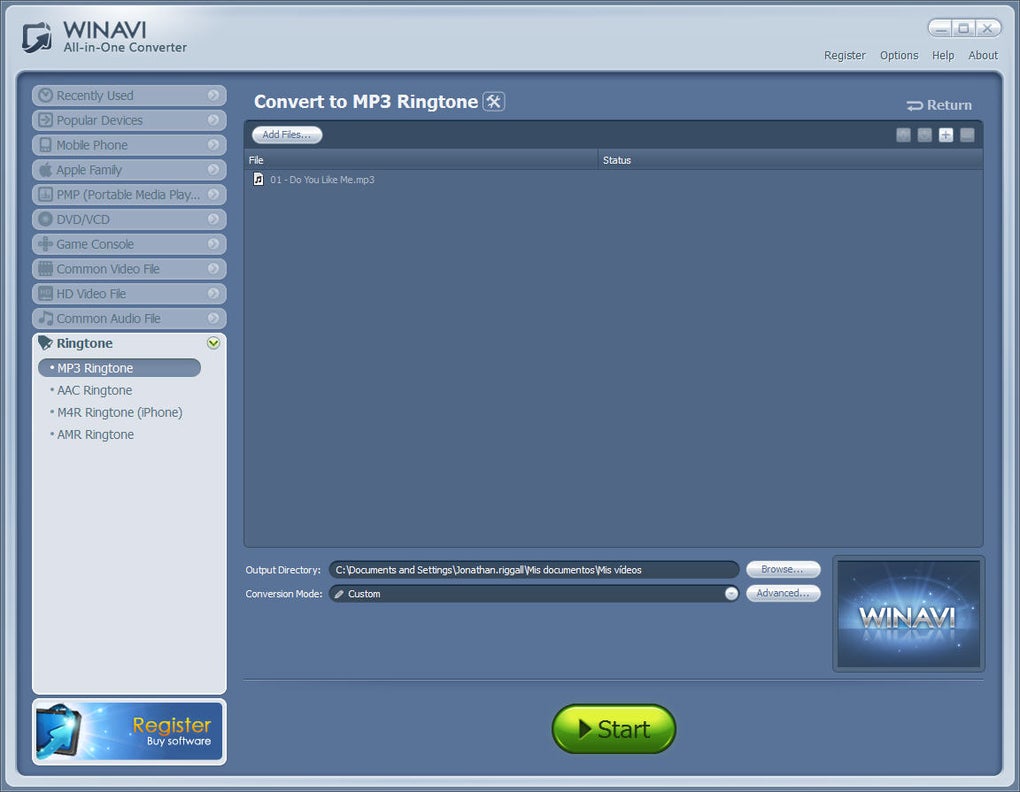The height and width of the screenshot is (792, 1020).
Task: Open the Conversion Mode dropdown
Action: 731,593
